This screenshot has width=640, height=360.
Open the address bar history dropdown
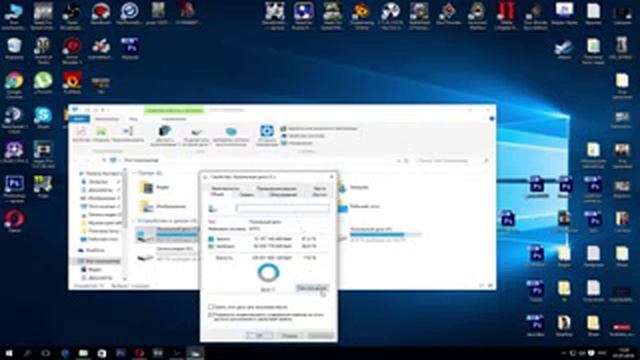[399, 160]
